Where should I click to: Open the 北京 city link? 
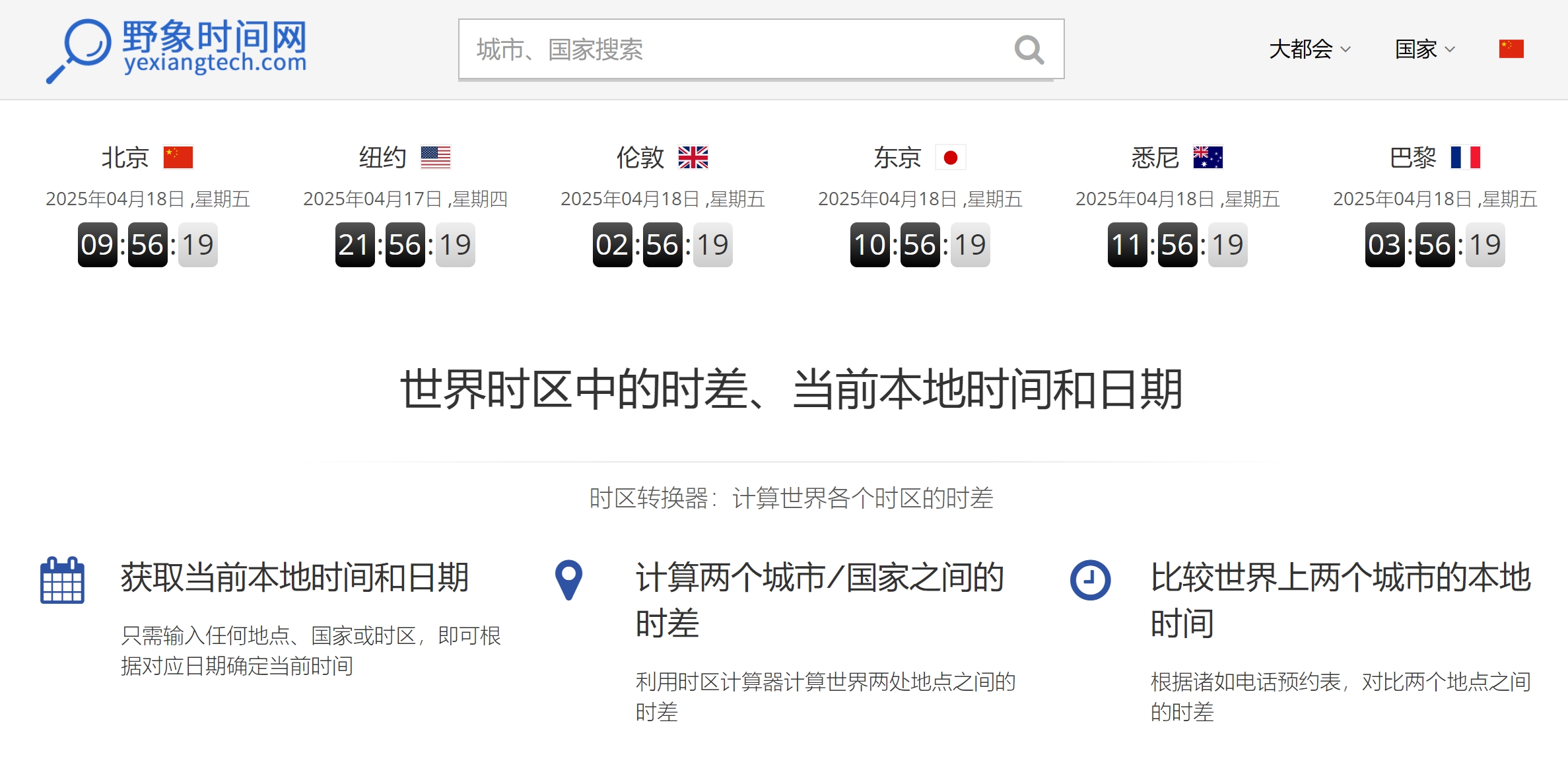coord(125,158)
